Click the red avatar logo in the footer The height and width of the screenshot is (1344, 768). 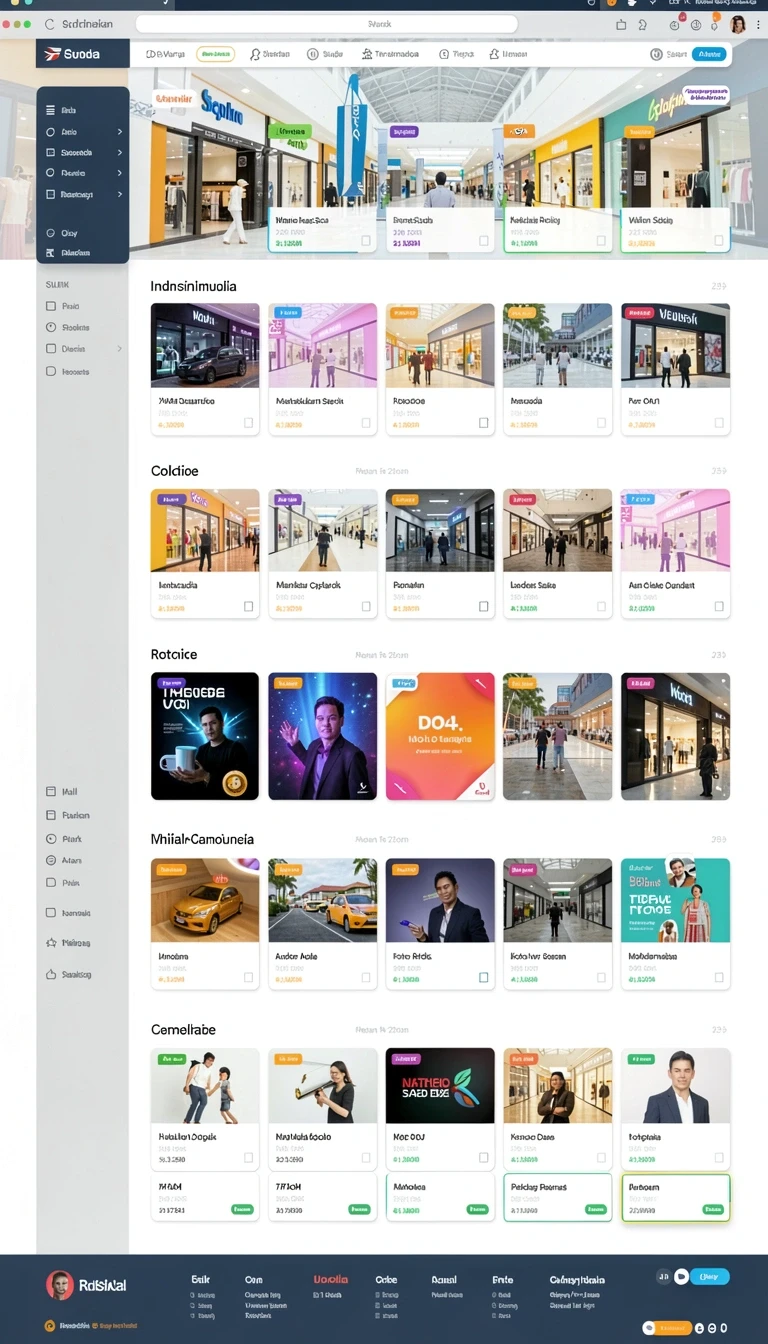[59, 1285]
